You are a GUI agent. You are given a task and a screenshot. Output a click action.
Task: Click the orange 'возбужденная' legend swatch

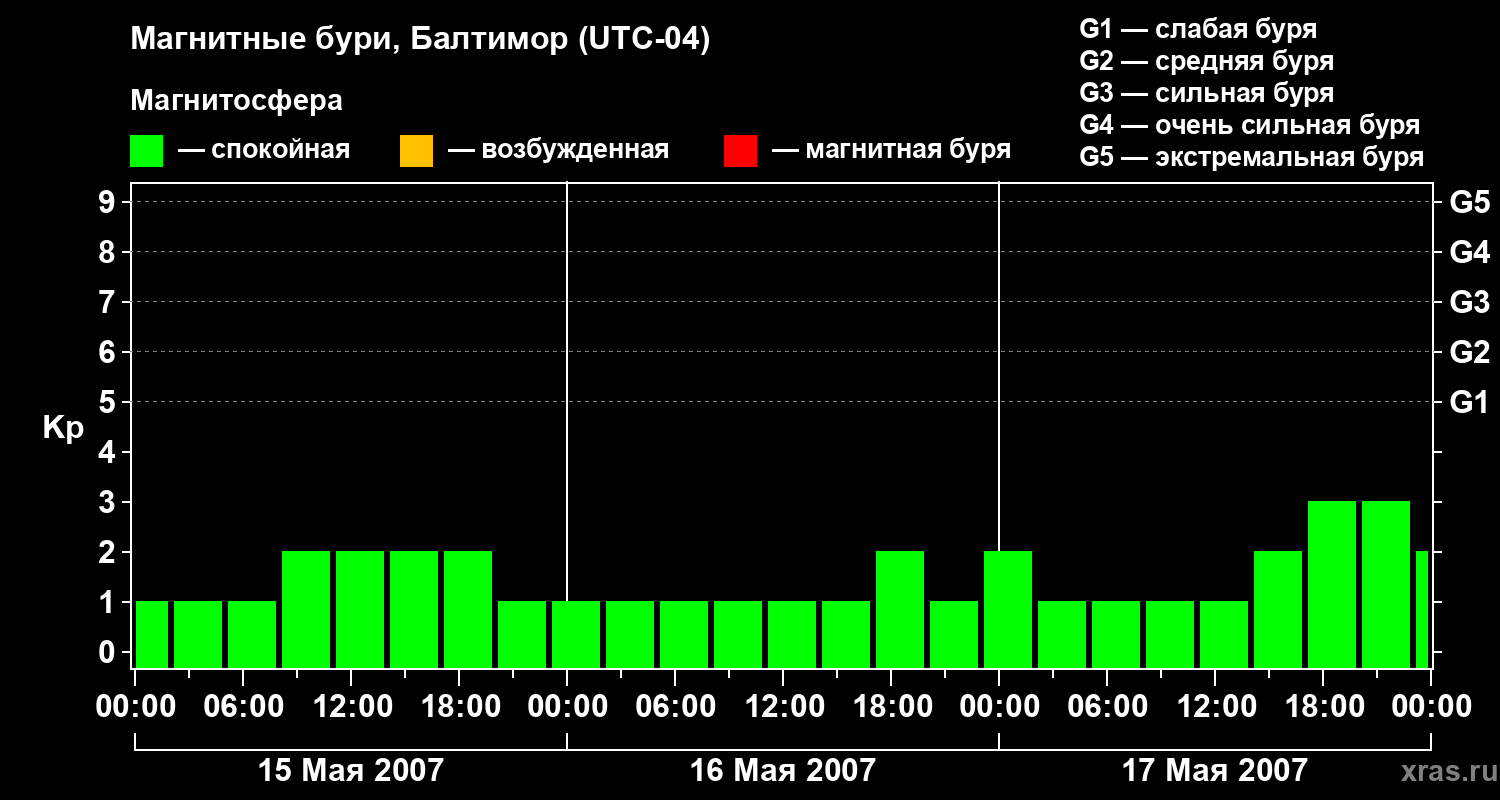pos(416,151)
